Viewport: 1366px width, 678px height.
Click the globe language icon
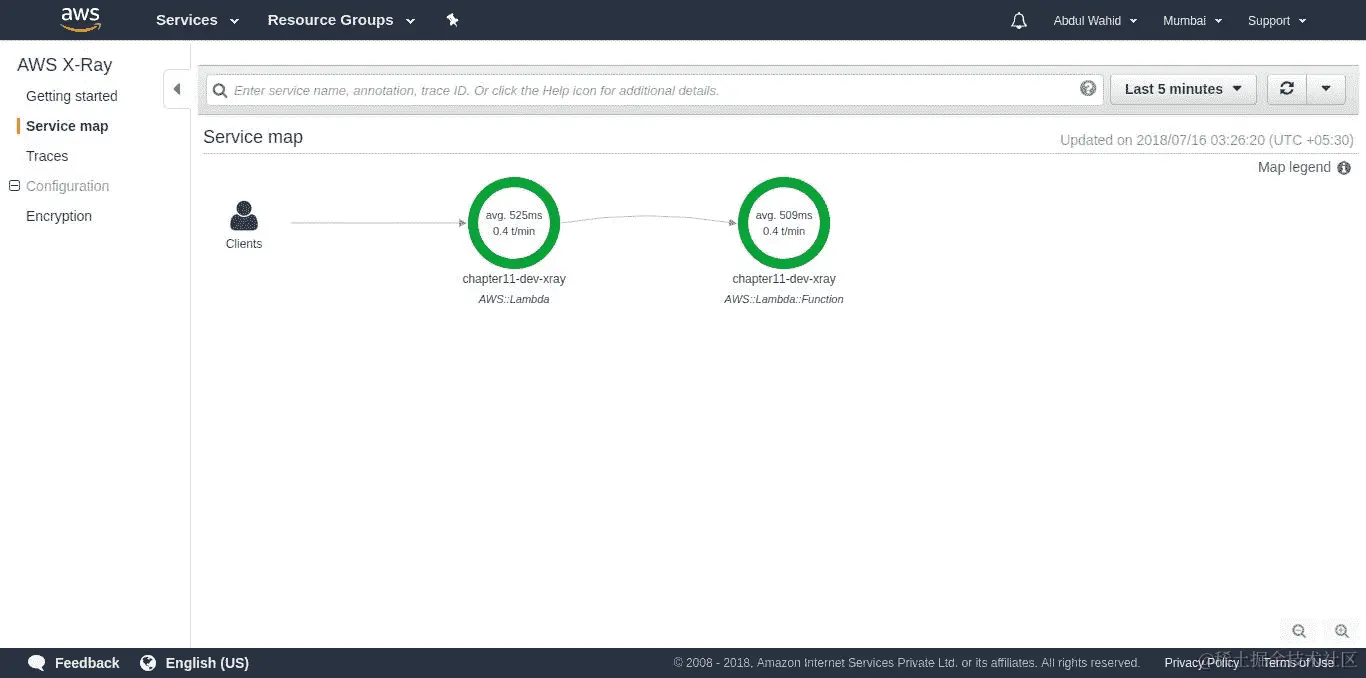pyautogui.click(x=148, y=663)
